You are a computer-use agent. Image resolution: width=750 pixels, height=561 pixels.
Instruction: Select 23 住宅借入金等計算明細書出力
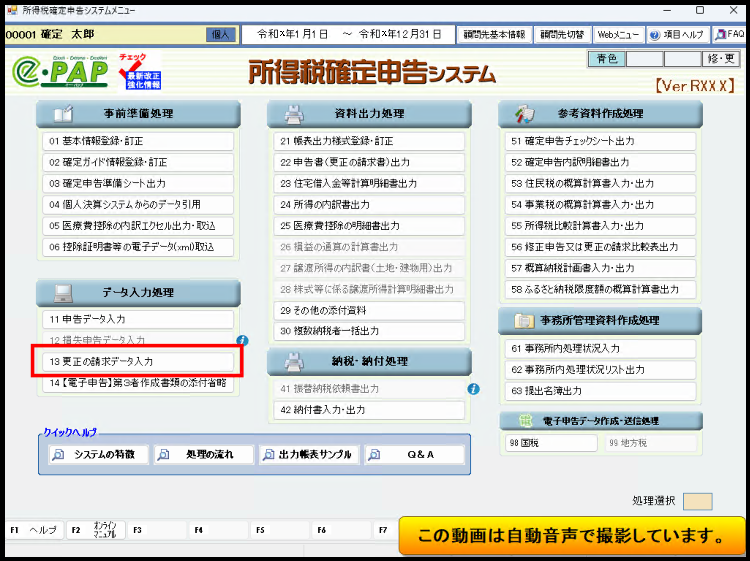369,184
